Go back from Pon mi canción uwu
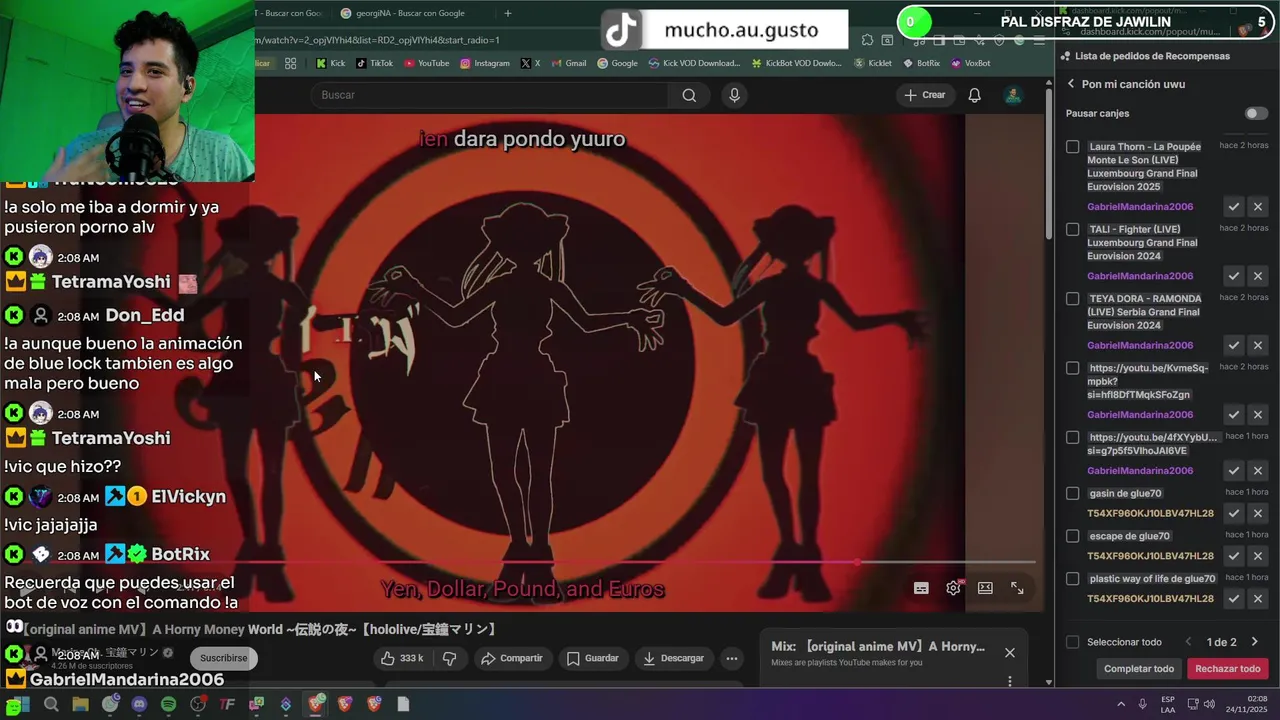Viewport: 1280px width, 720px height. pyautogui.click(x=1071, y=84)
